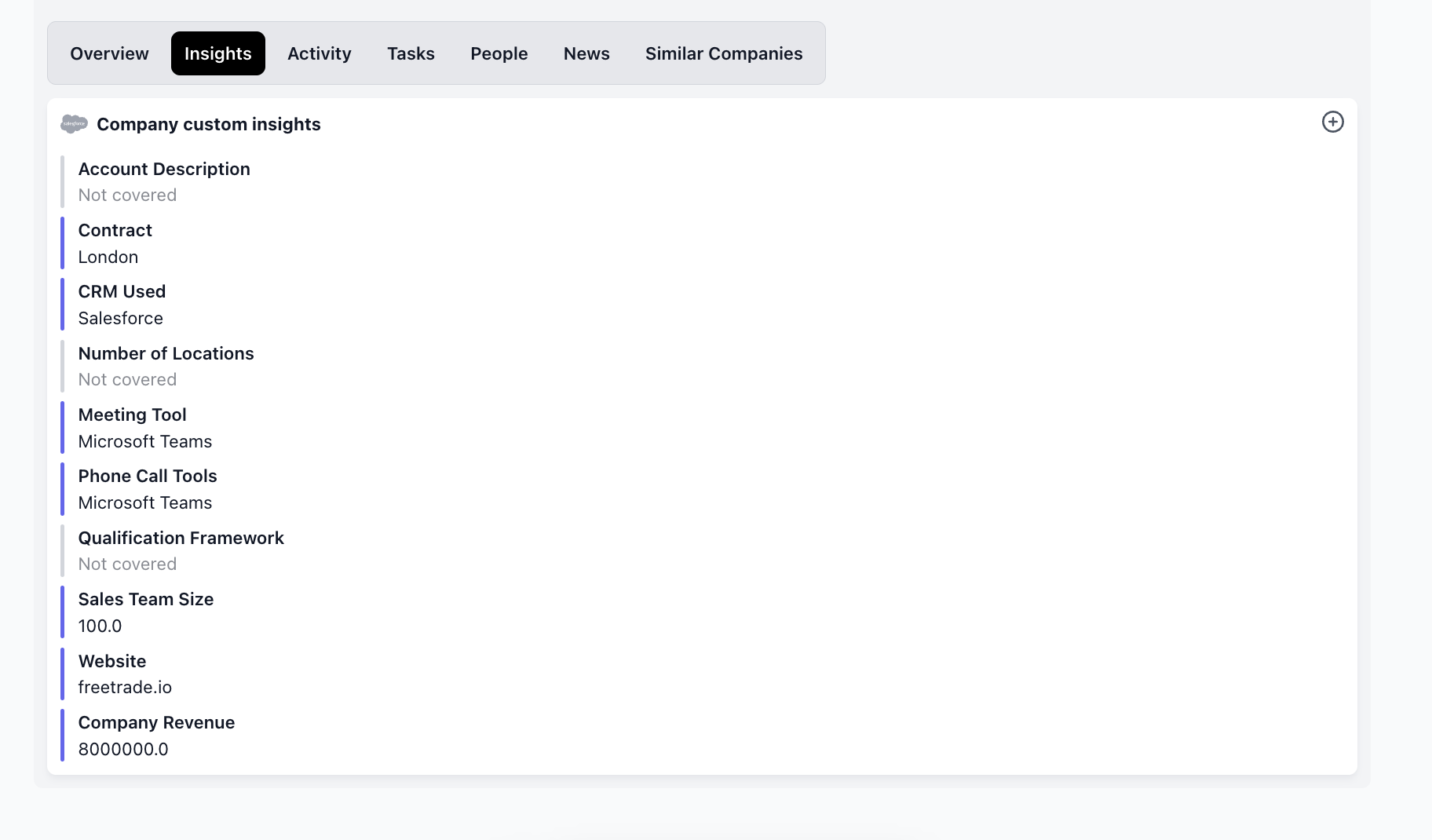The width and height of the screenshot is (1432, 840).
Task: View the News tab
Action: [586, 53]
